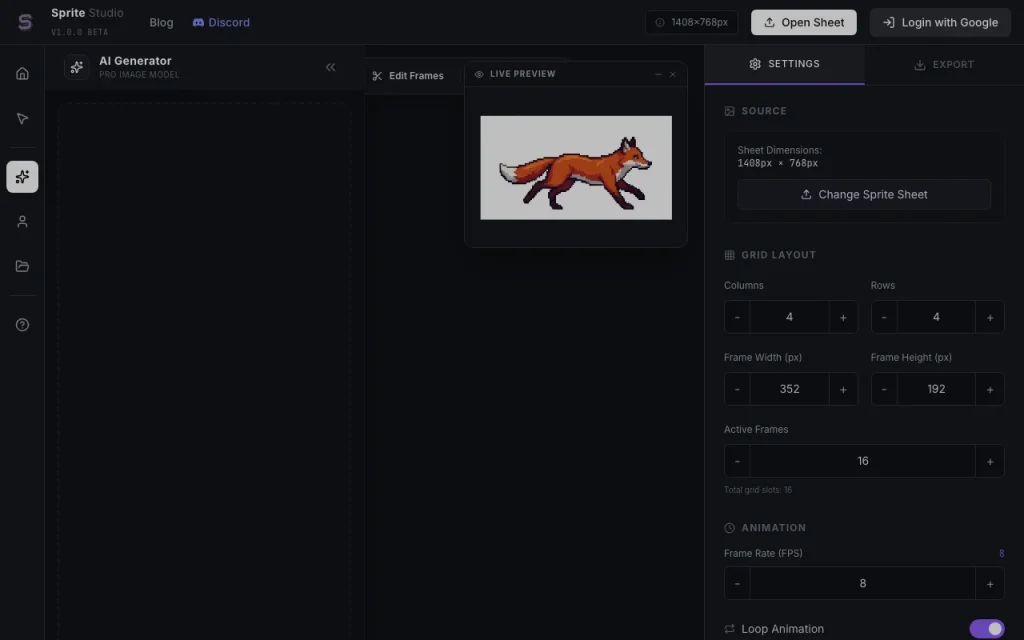Increase the Active Frames count
1024x640 pixels.
pyautogui.click(x=990, y=461)
